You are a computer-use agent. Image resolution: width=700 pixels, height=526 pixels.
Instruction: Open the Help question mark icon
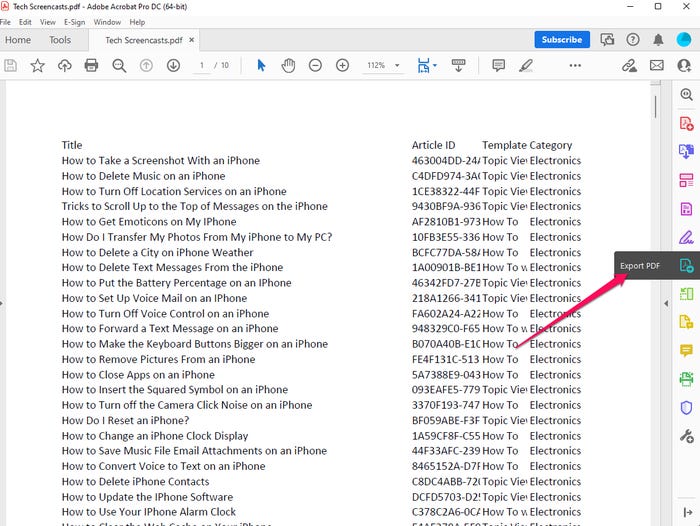pos(633,40)
